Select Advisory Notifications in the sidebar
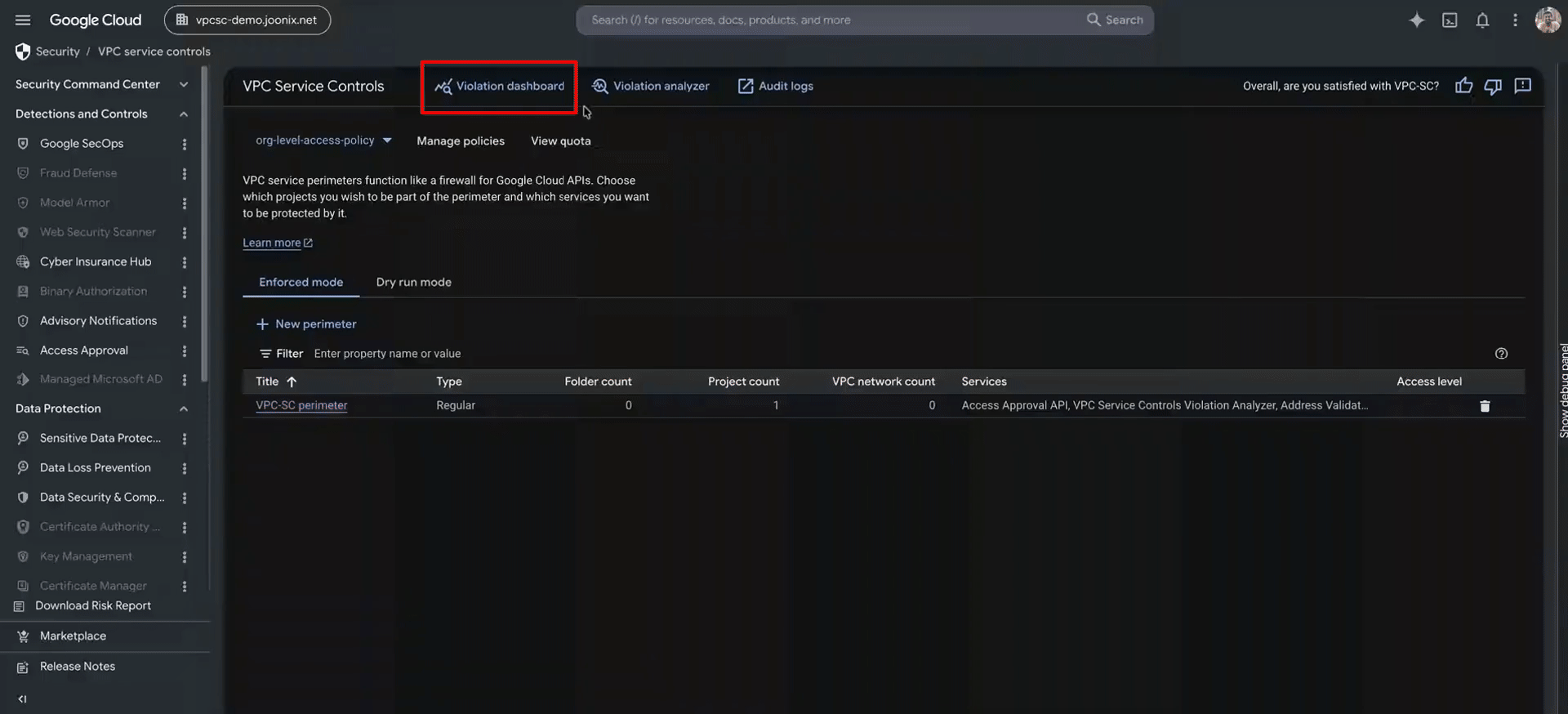The image size is (1568, 714). [x=98, y=321]
